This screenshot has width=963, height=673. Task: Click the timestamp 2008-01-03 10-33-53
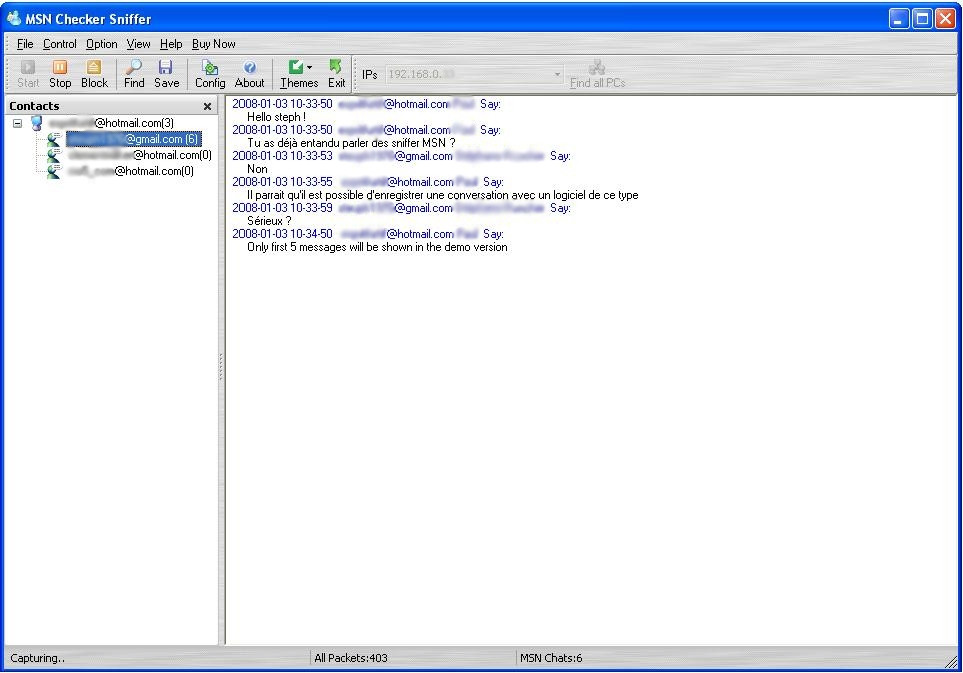point(283,156)
